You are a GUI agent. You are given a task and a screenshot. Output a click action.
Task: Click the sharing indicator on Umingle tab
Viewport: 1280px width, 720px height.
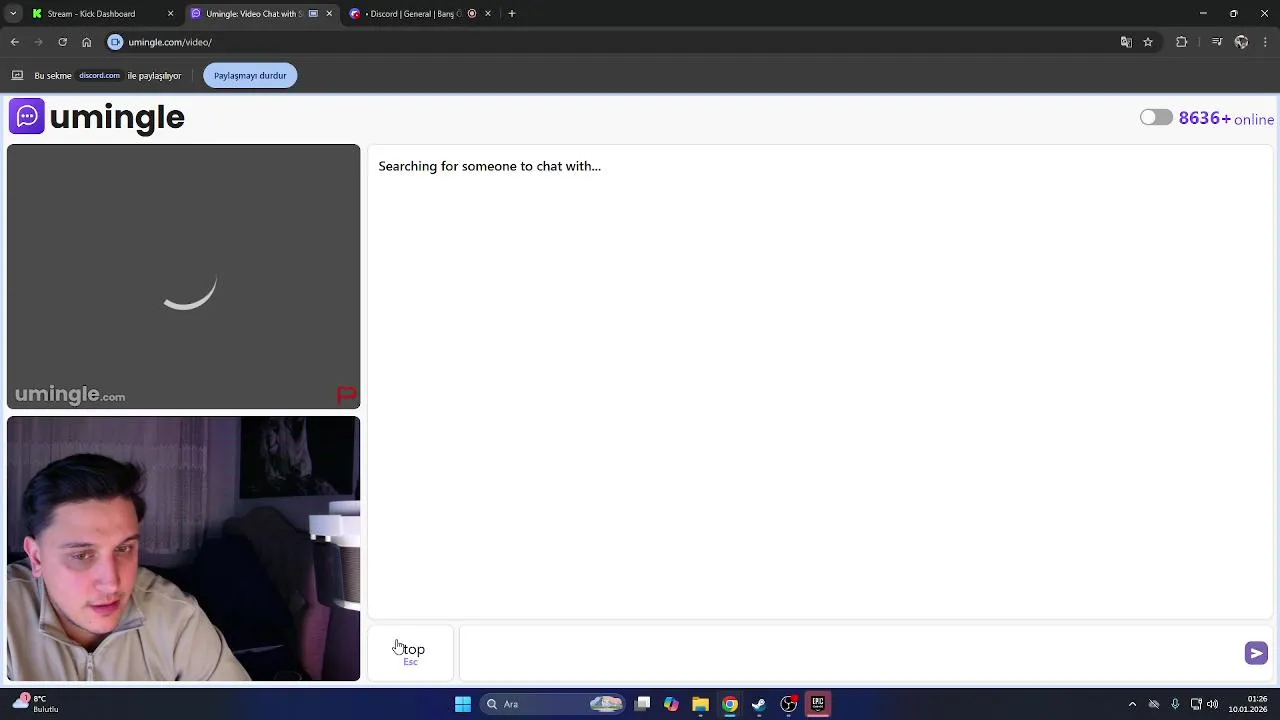coord(313,14)
